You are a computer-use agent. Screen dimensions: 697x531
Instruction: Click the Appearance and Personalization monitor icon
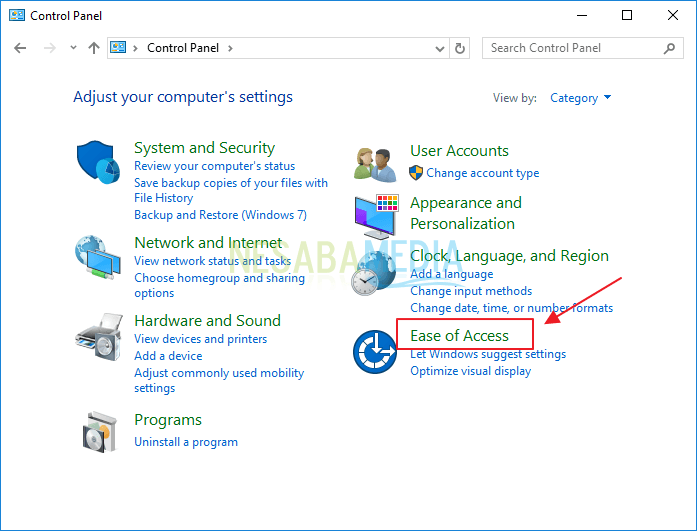point(376,216)
